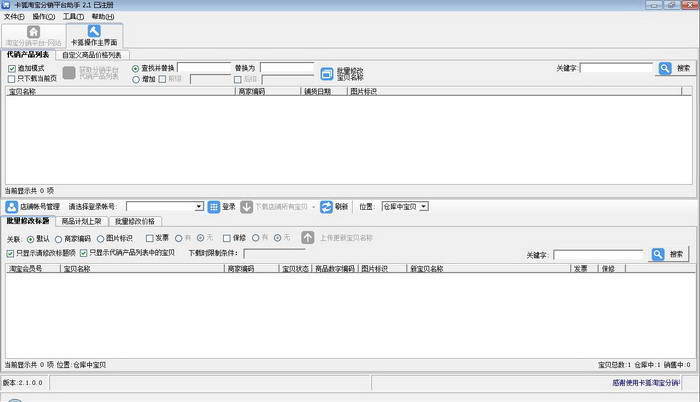Click the 批量修改宝贝名称 icon

click(x=327, y=73)
